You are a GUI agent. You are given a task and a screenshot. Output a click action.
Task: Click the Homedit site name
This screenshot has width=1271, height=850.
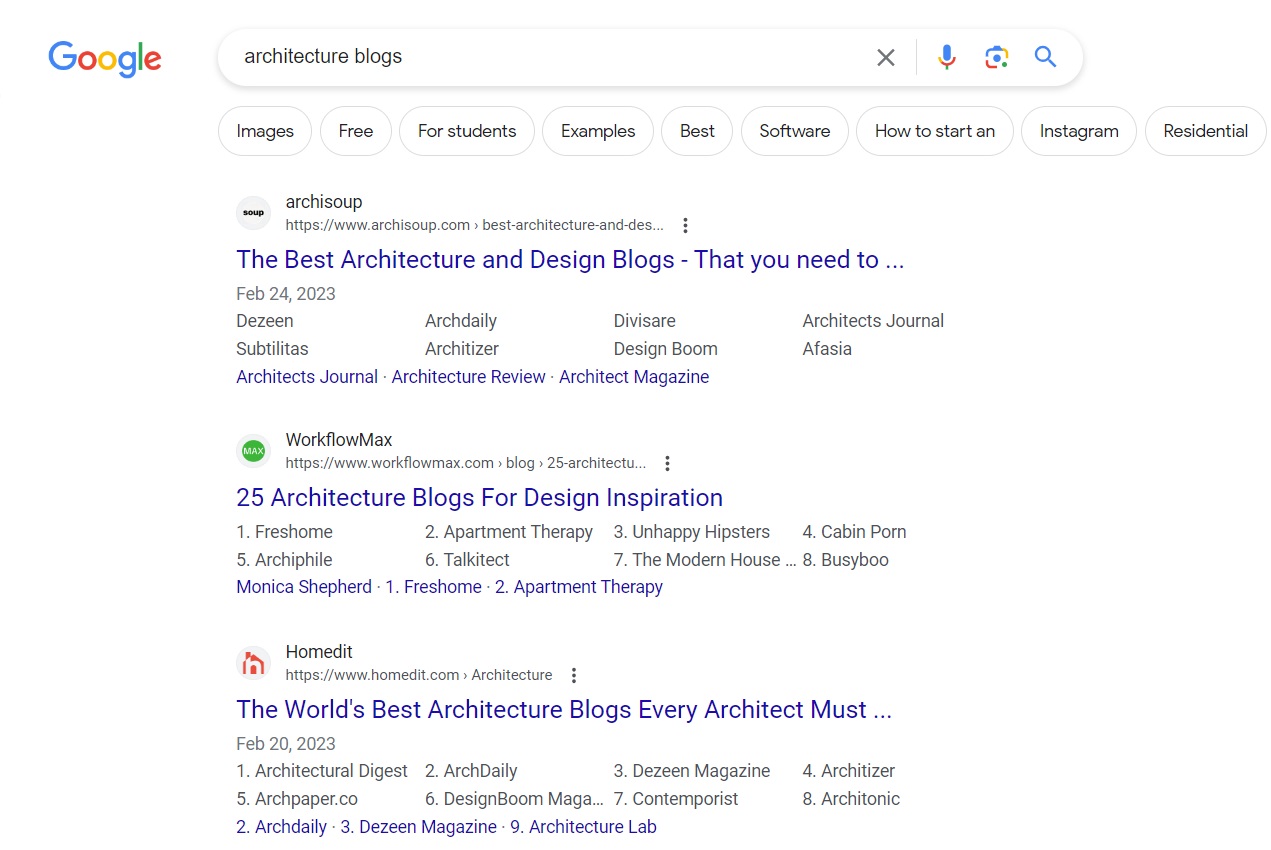[319, 652]
